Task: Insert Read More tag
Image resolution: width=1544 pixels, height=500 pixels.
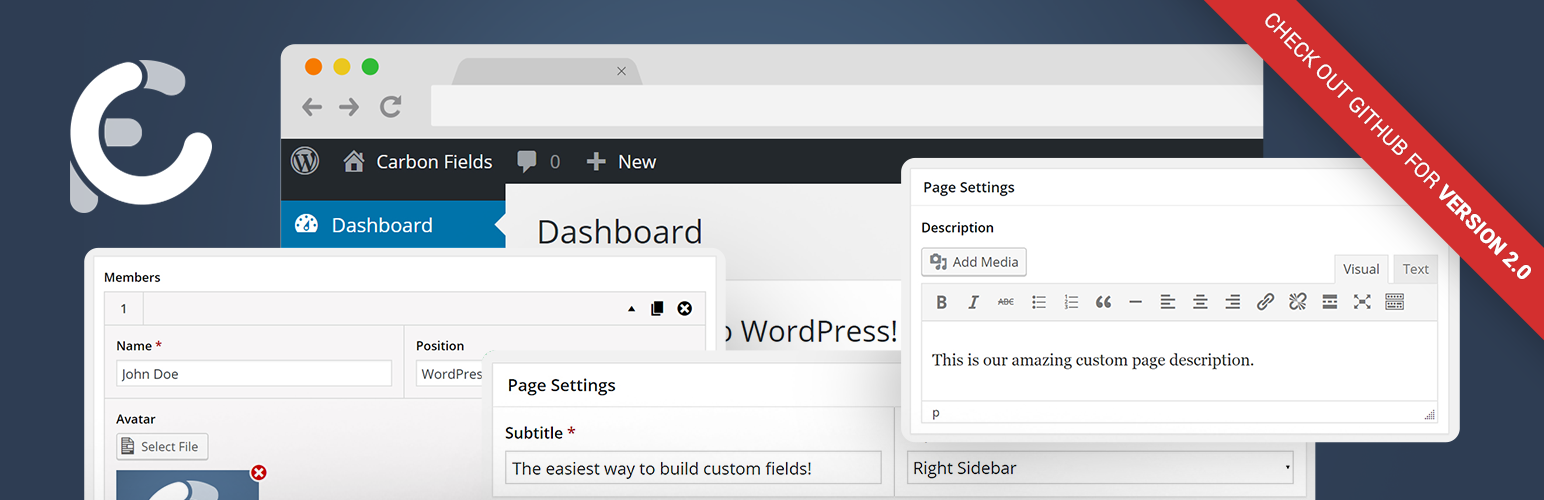Action: pyautogui.click(x=1330, y=302)
